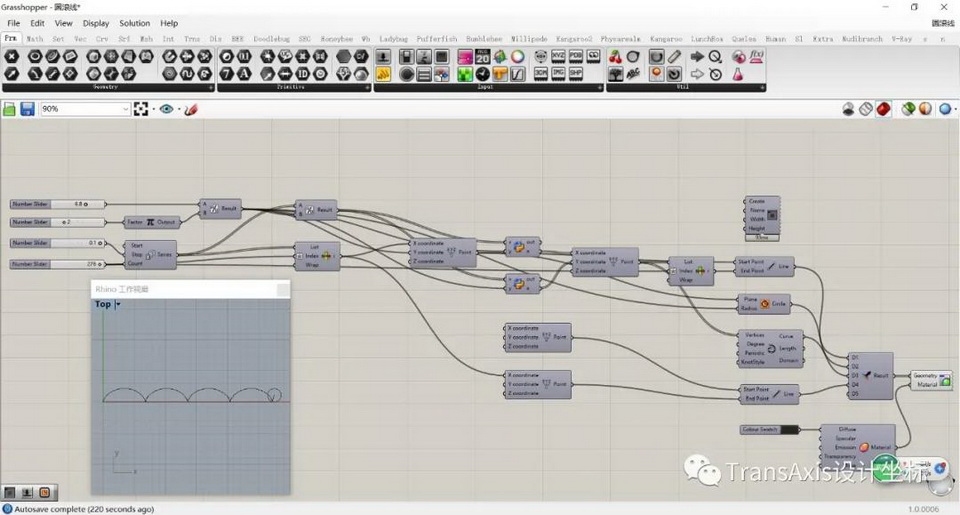Enable shaded preview mode red icon

883,109
